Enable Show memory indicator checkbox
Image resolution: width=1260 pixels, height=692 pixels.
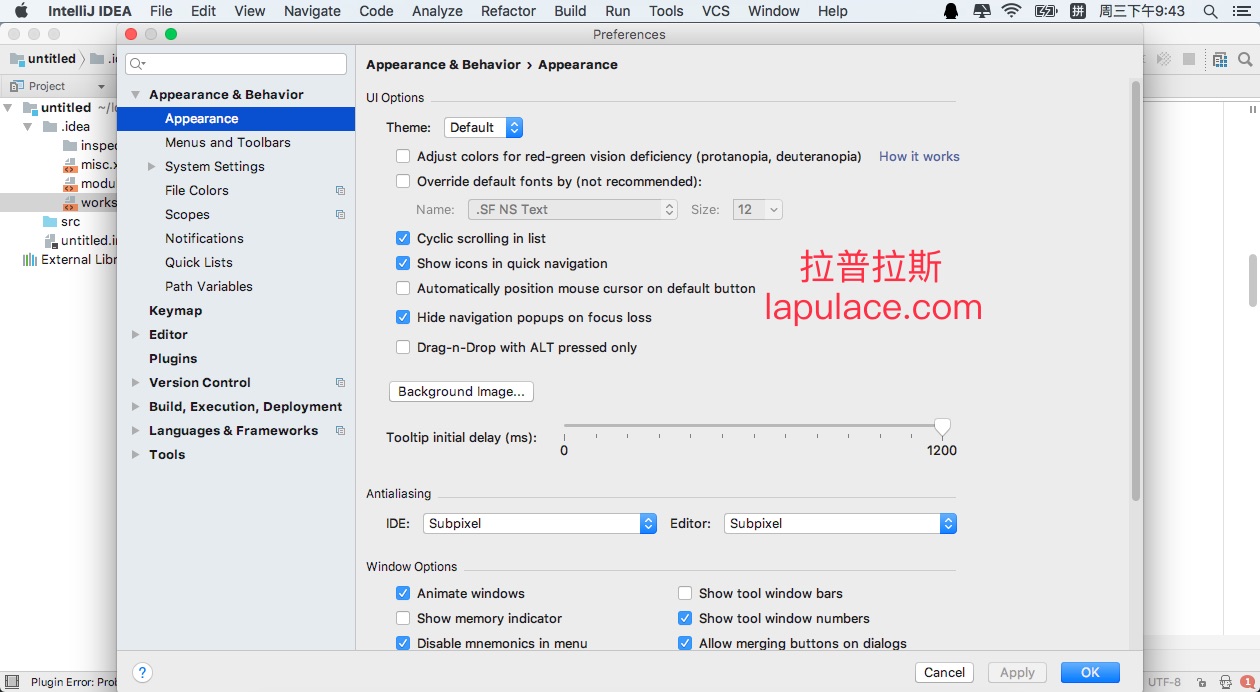(x=403, y=618)
